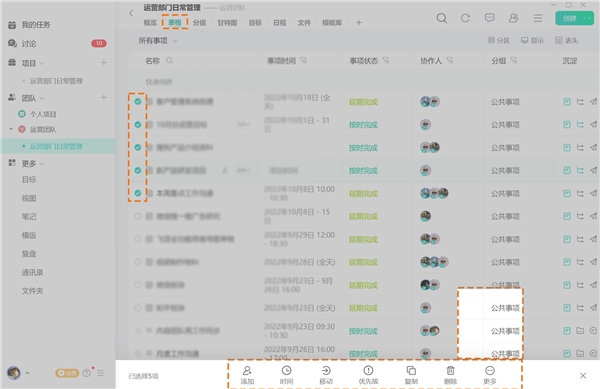Select 笔记 in the sidebar

(29, 217)
